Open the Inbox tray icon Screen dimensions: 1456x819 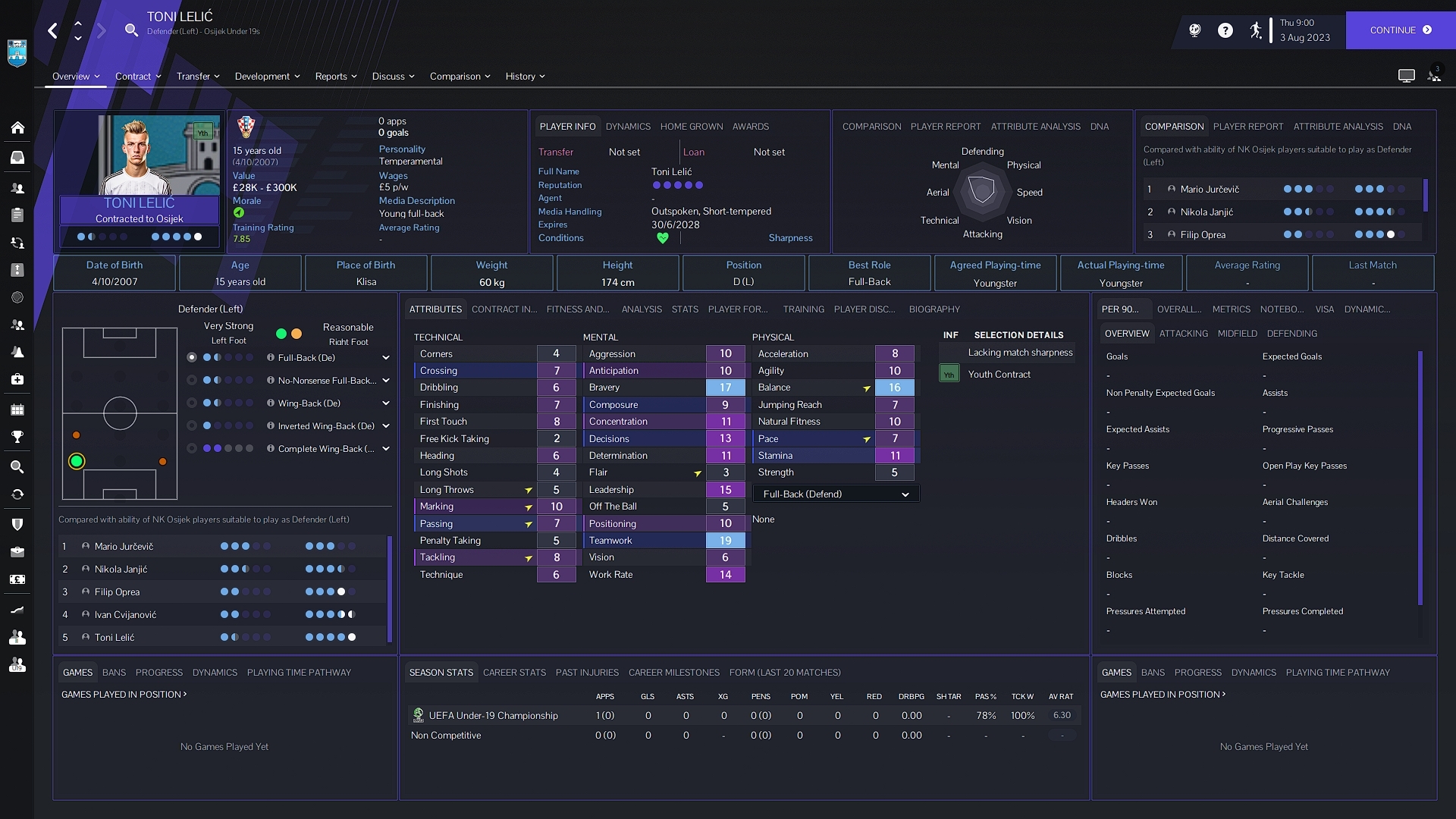pos(17,158)
